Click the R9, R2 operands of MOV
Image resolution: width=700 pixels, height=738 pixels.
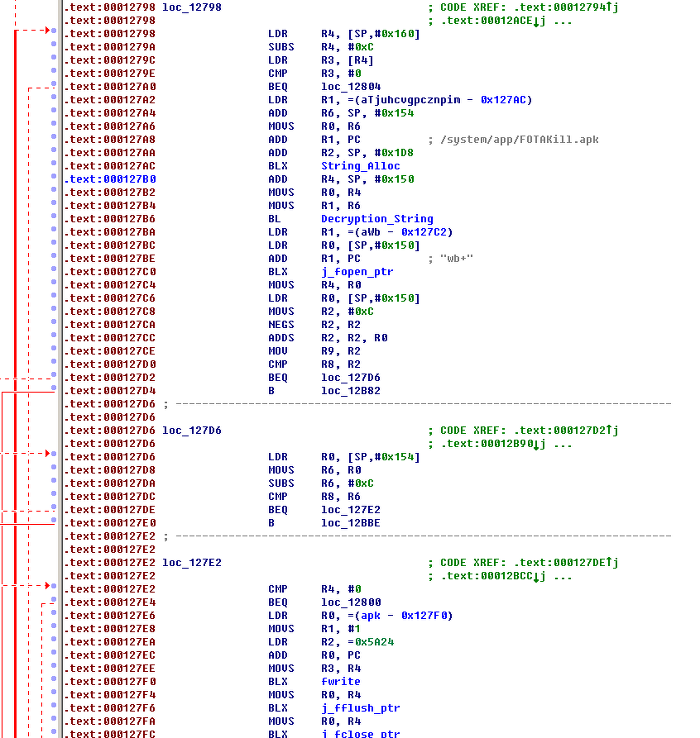point(340,351)
